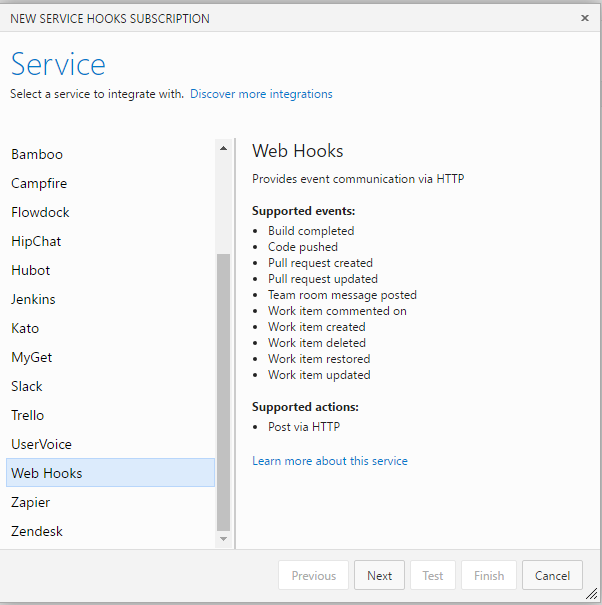Screen dimensions: 602x605
Task: Close the New Service Hooks Subscription dialog
Action: [x=585, y=18]
